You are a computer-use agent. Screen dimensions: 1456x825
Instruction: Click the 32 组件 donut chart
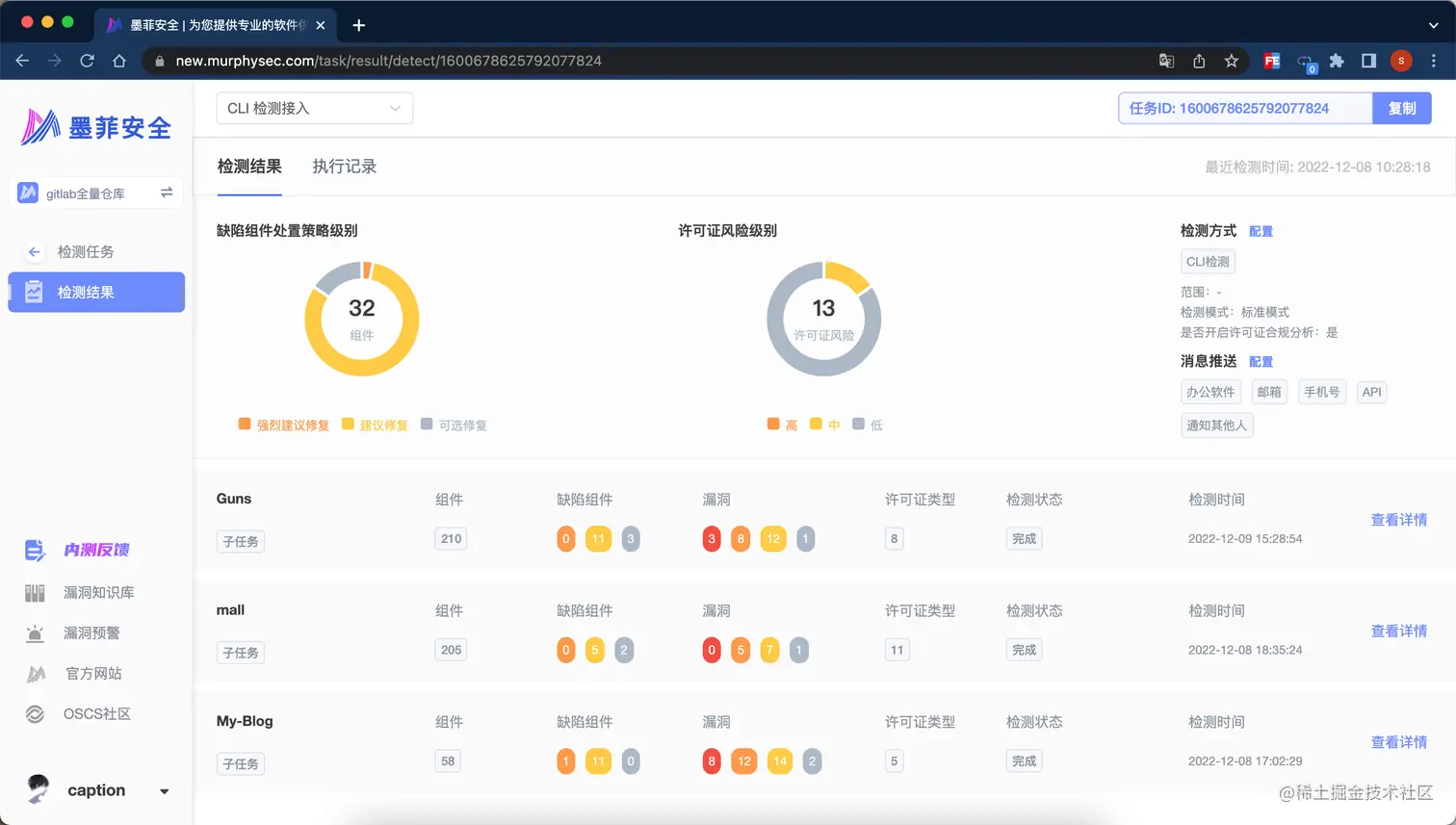pyautogui.click(x=362, y=319)
